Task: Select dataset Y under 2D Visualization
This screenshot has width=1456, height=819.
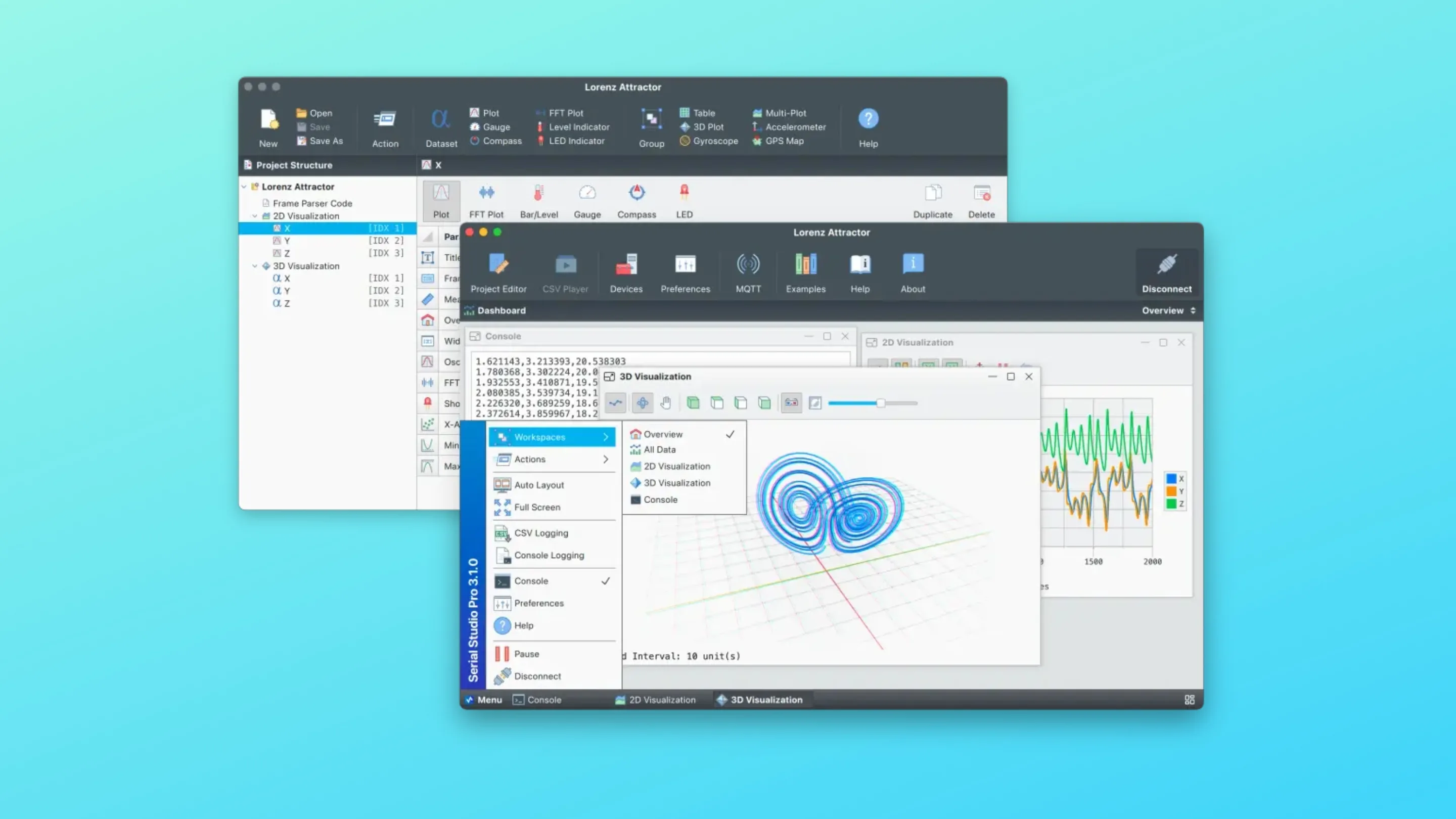Action: coord(327,241)
